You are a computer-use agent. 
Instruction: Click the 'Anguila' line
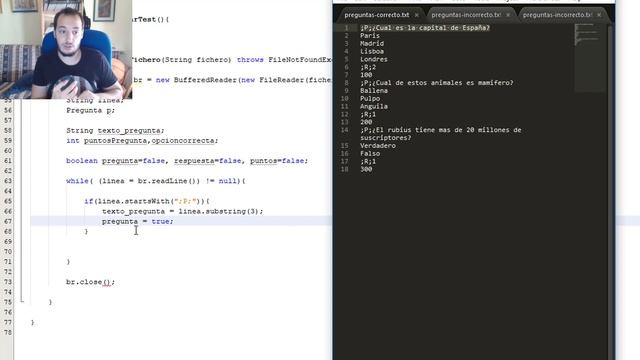pos(374,106)
